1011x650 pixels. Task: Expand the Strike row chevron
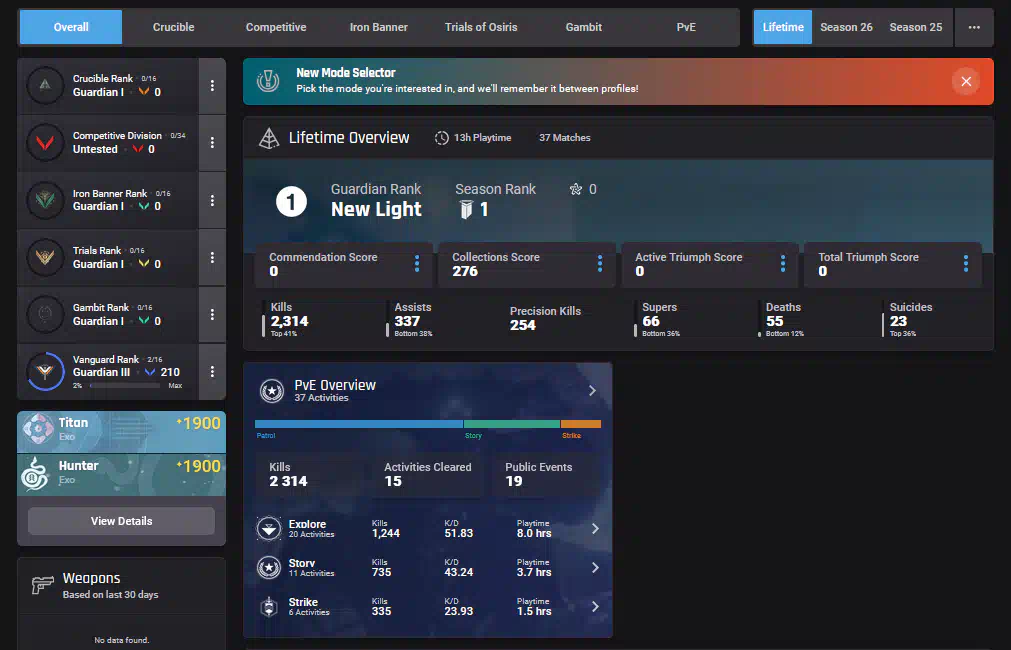pyautogui.click(x=595, y=607)
